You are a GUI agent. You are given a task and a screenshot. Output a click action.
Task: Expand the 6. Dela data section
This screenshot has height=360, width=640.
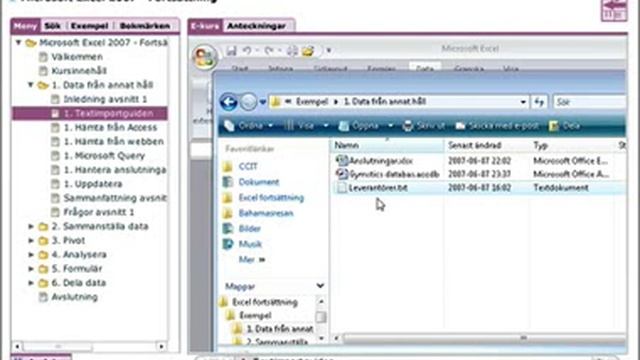pos(31,282)
